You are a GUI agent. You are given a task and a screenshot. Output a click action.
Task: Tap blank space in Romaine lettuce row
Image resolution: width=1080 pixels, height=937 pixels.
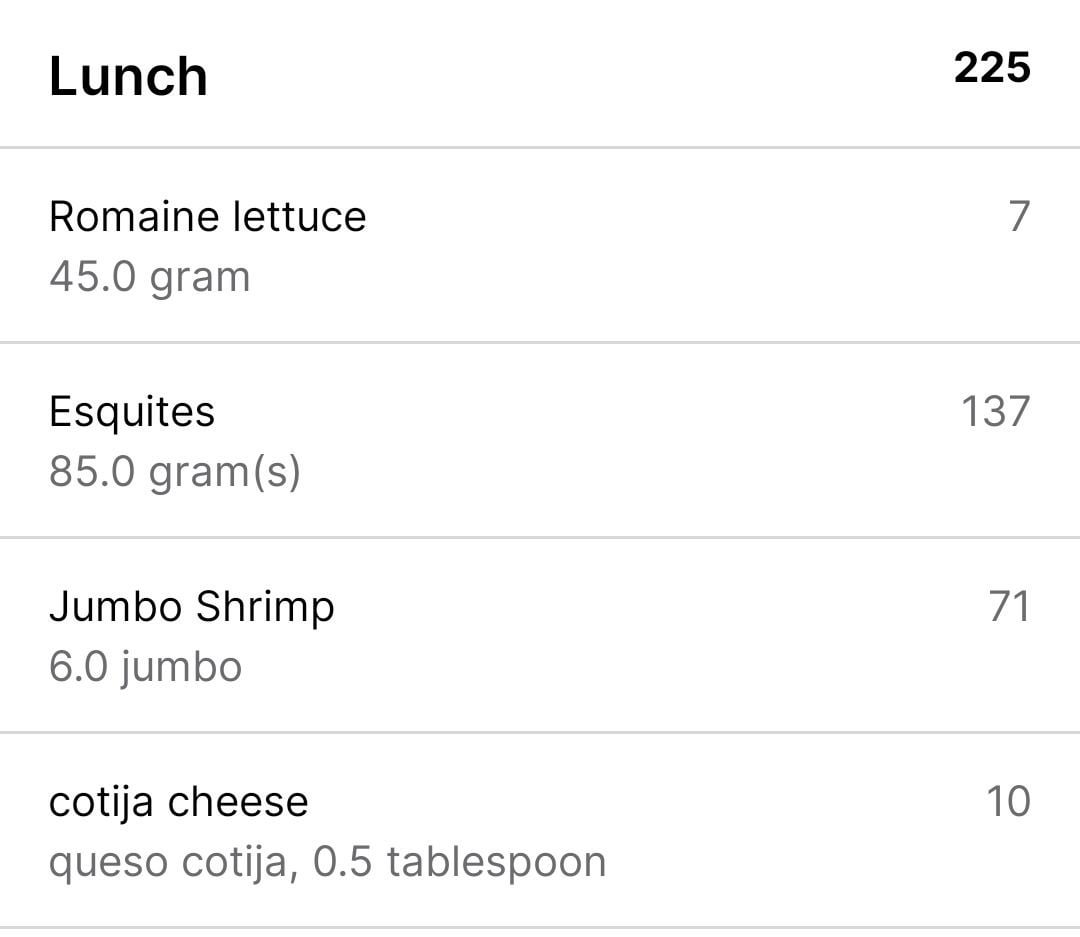pos(654,246)
